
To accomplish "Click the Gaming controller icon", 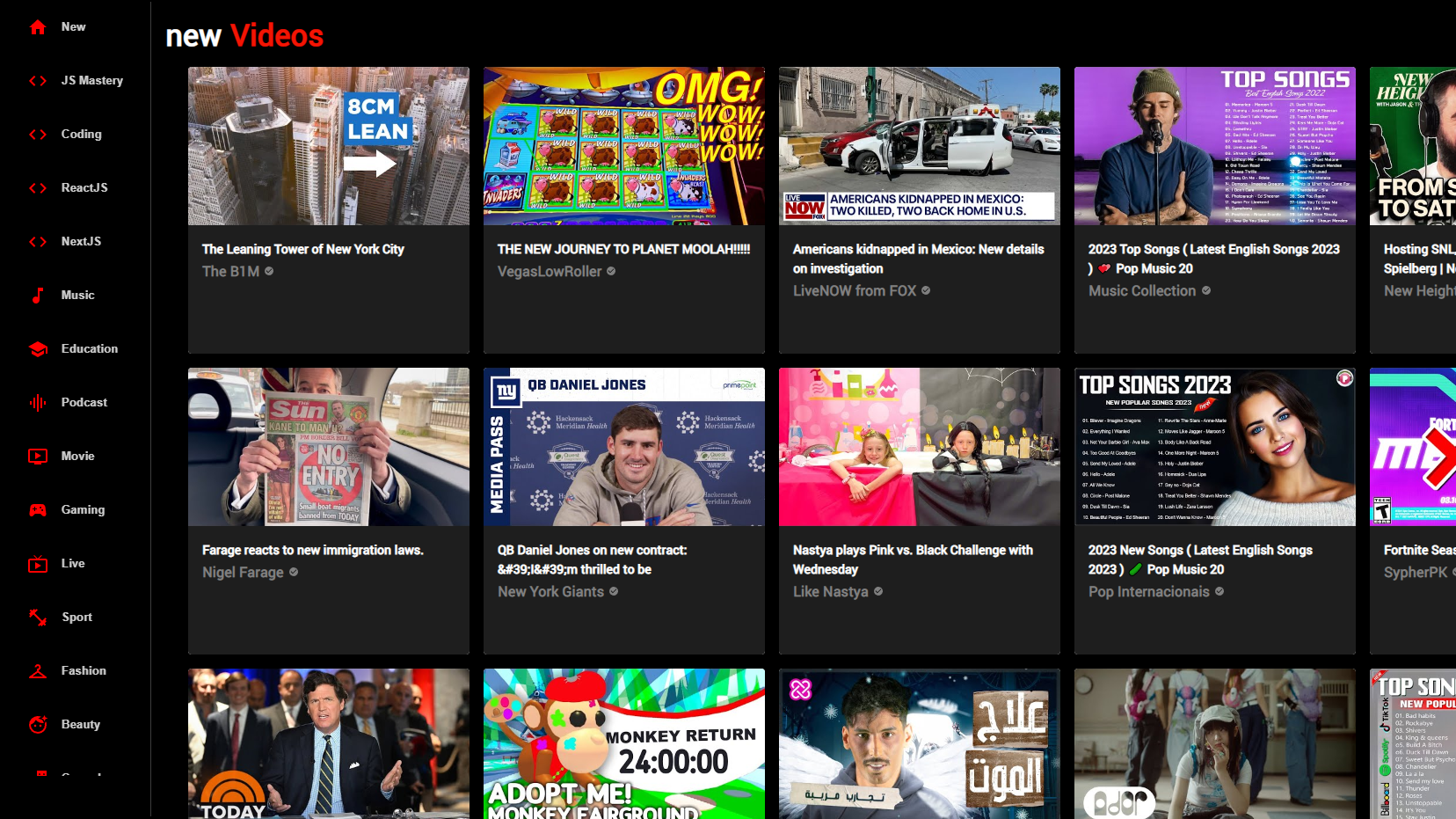I will pyautogui.click(x=36, y=509).
